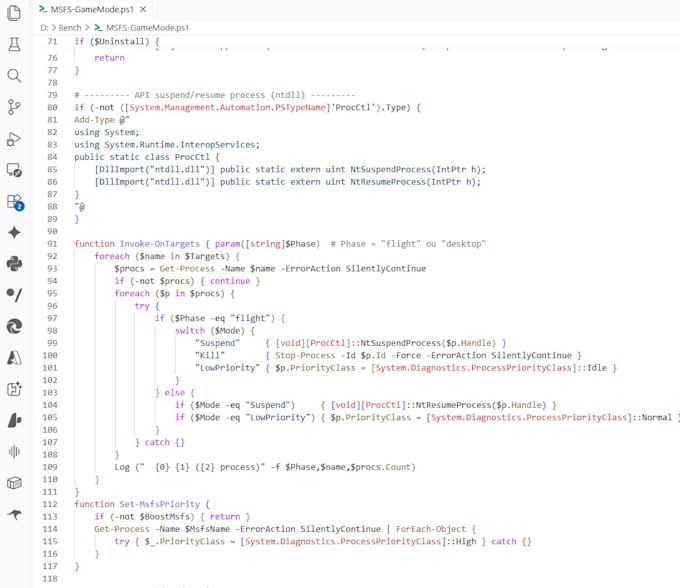Click 'Stop-Process' on line 100
This screenshot has width=680, height=588.
pyautogui.click(x=305, y=356)
